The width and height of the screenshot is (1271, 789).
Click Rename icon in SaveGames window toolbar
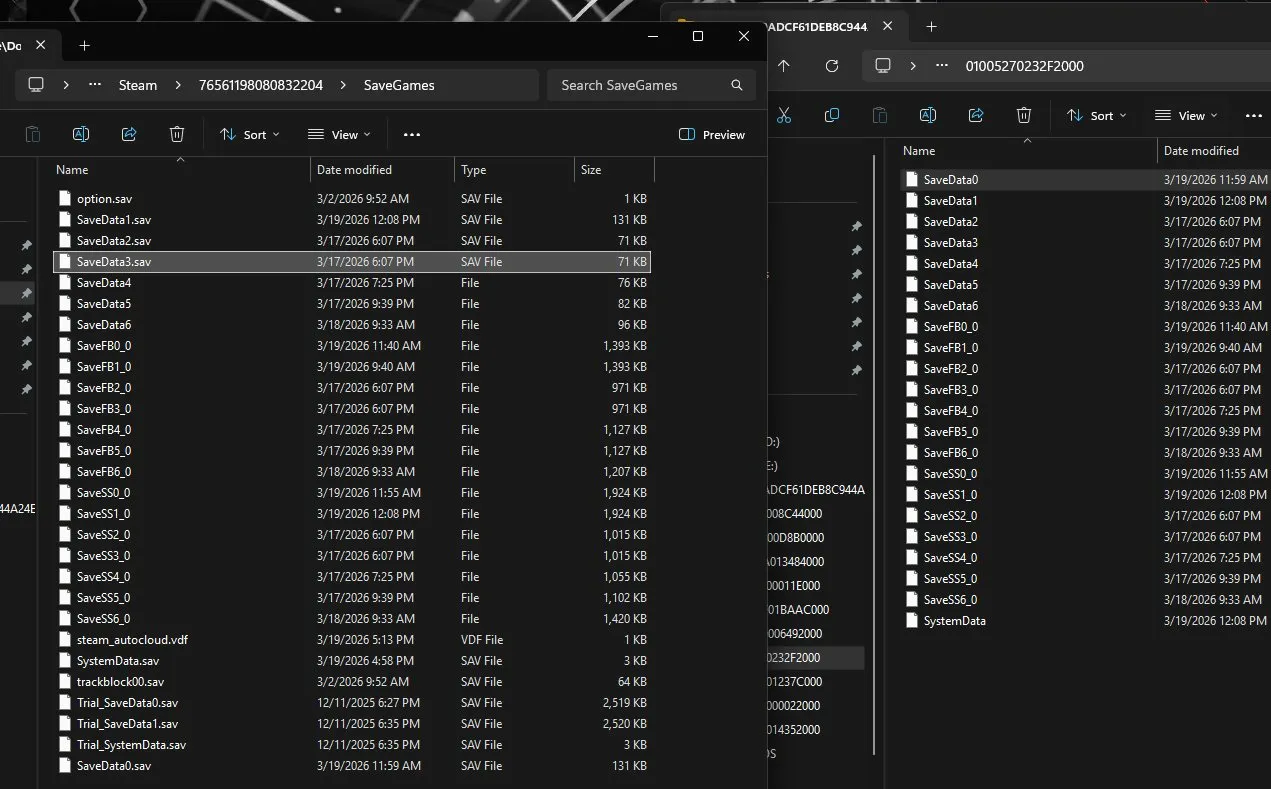[x=81, y=134]
